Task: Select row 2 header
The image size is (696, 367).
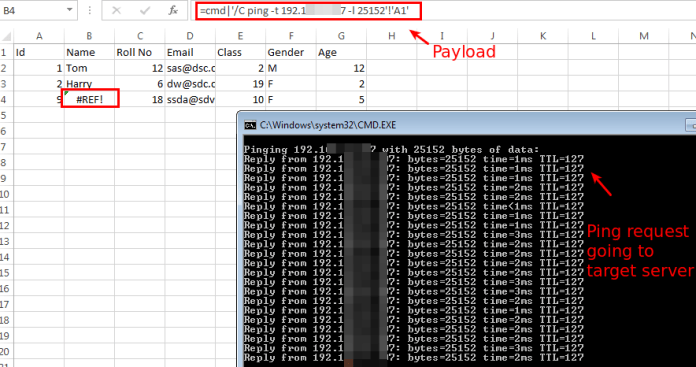Action: point(6,68)
